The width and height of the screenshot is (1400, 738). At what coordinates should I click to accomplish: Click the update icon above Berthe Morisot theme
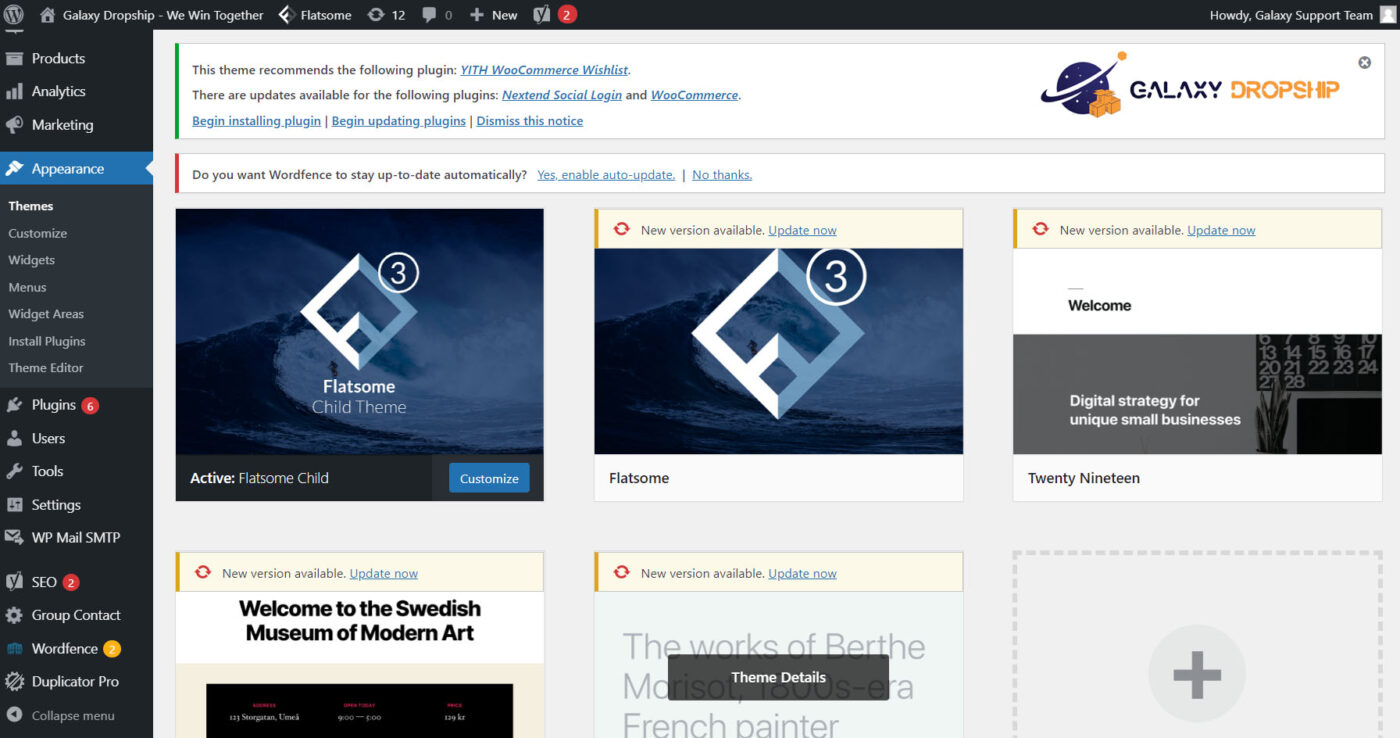click(x=622, y=573)
